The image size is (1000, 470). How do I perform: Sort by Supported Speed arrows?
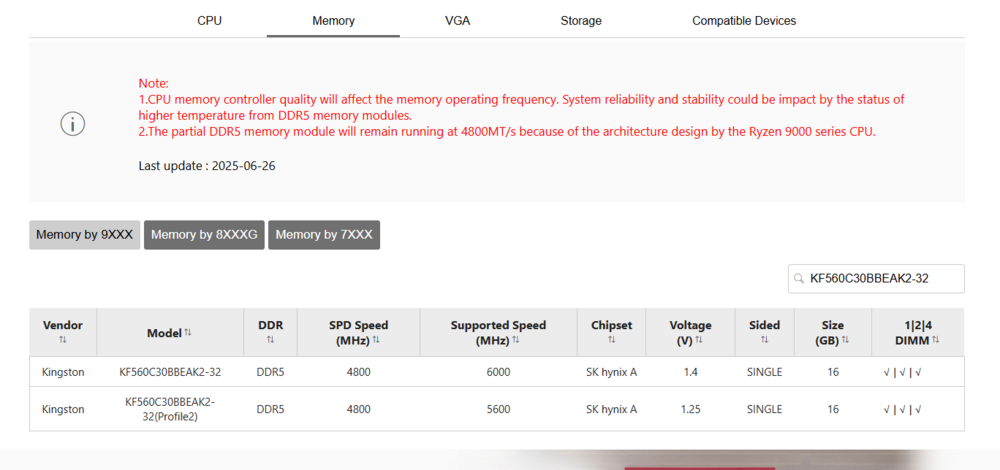click(x=515, y=341)
